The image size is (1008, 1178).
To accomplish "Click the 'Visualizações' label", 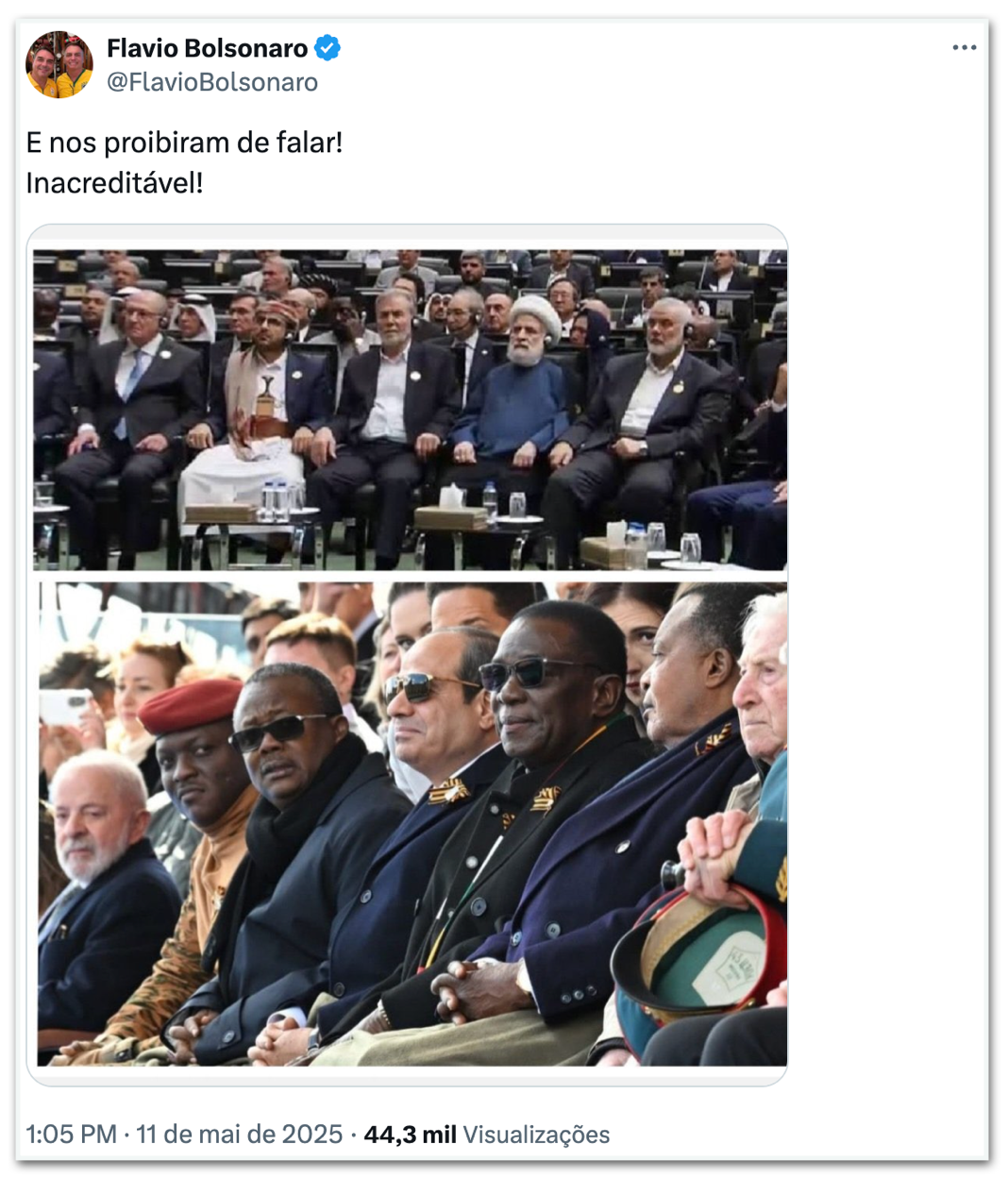I will pyautogui.click(x=536, y=1135).
